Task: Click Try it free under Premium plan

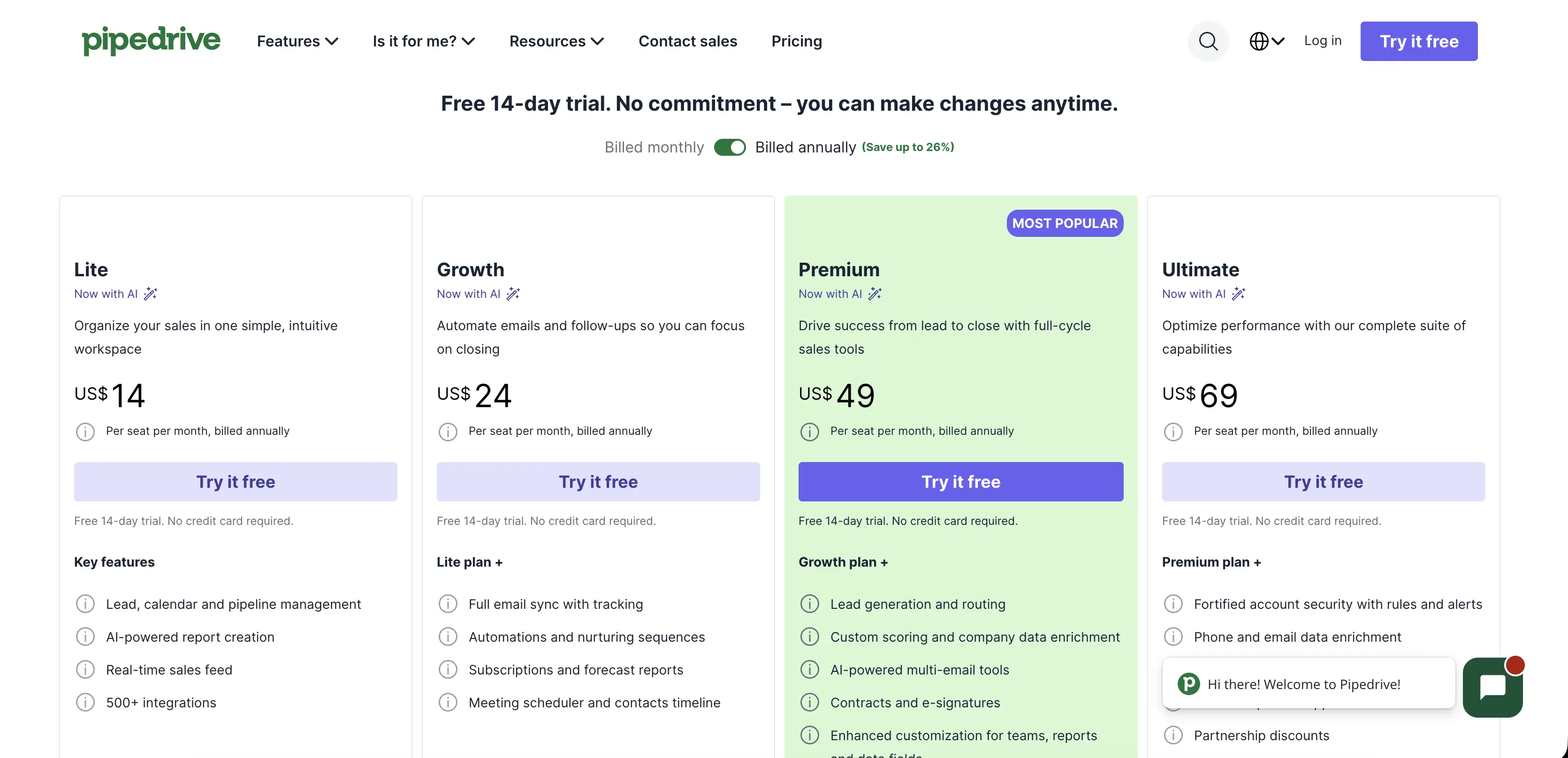Action: tap(960, 482)
